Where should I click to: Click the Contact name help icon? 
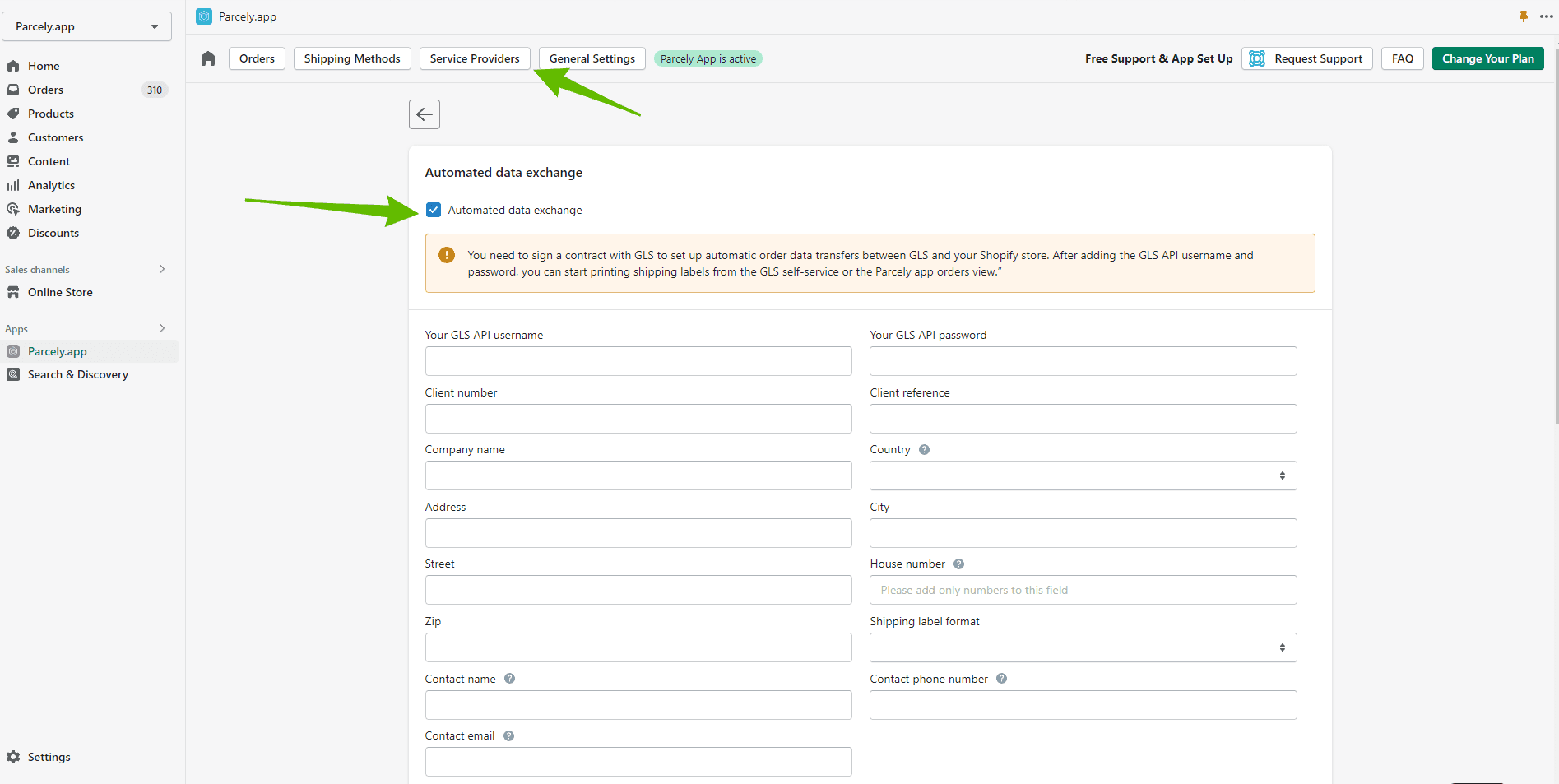pos(509,679)
